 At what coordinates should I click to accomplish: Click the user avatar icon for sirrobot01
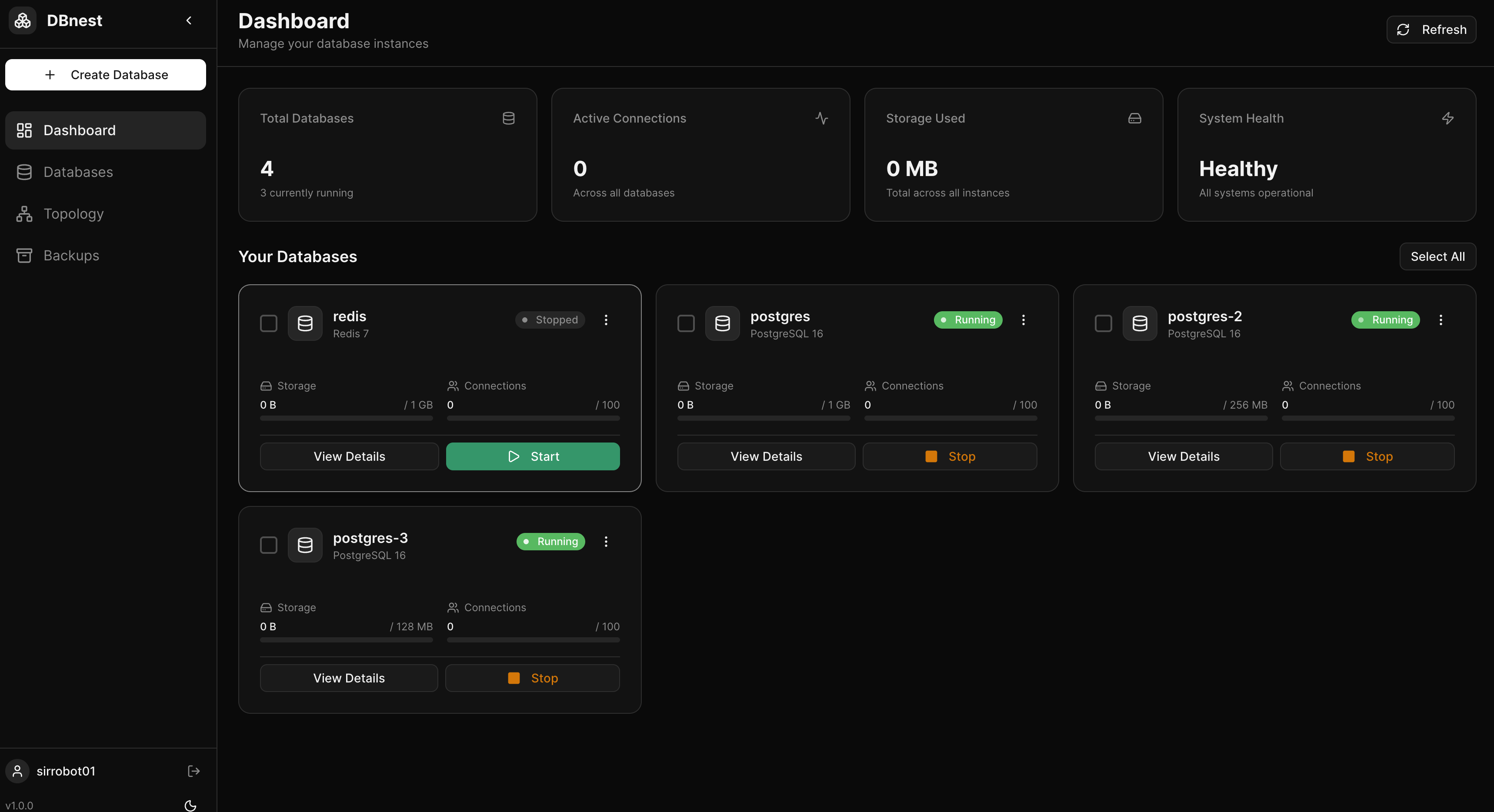[17, 771]
